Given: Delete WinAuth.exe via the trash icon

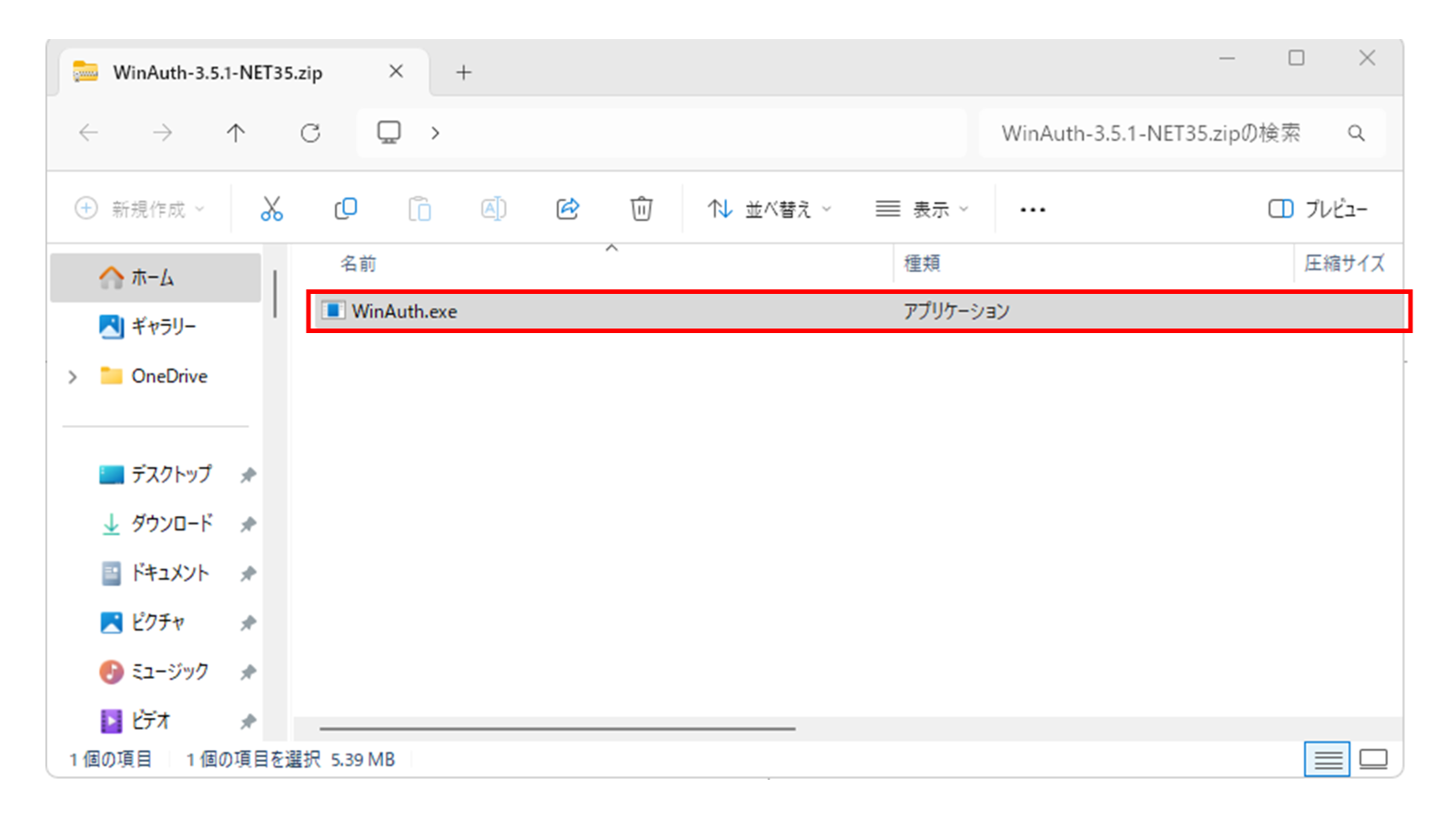Looking at the screenshot, I should [x=642, y=208].
